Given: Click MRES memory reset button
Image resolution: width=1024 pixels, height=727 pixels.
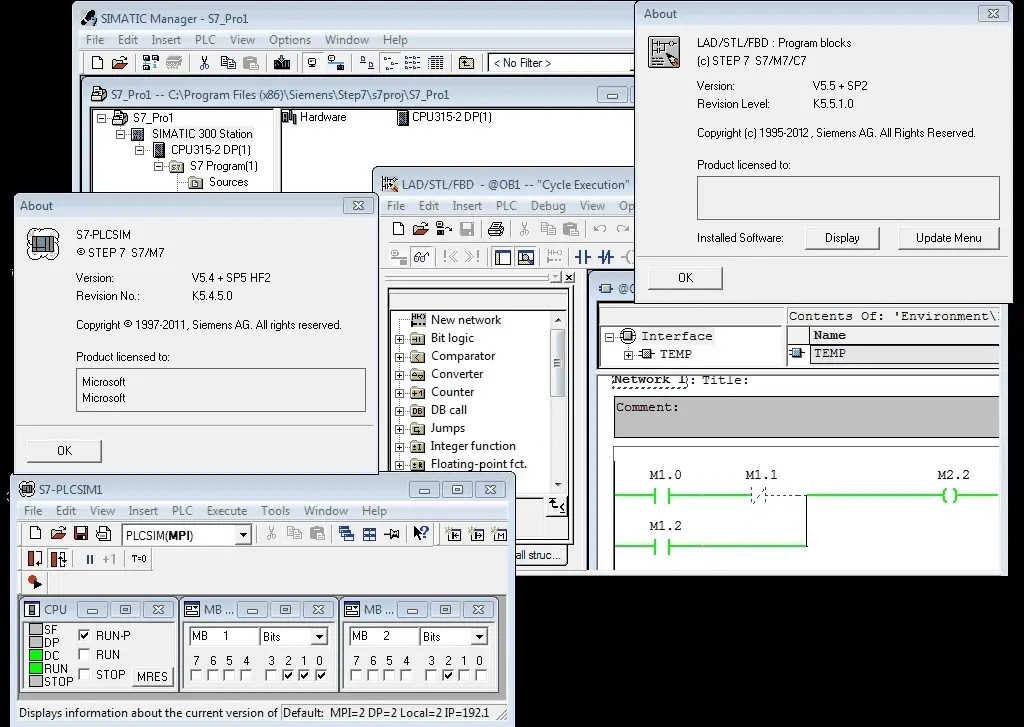Looking at the screenshot, I should pos(152,677).
